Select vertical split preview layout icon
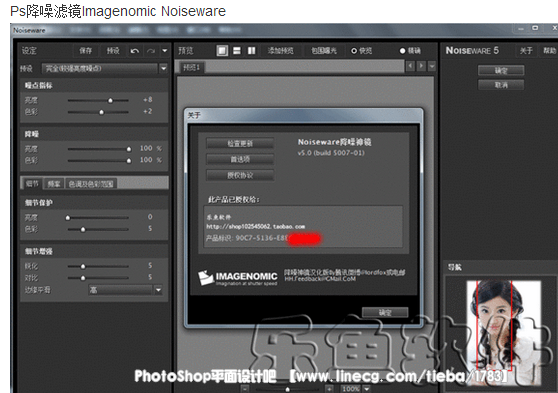 pos(251,51)
